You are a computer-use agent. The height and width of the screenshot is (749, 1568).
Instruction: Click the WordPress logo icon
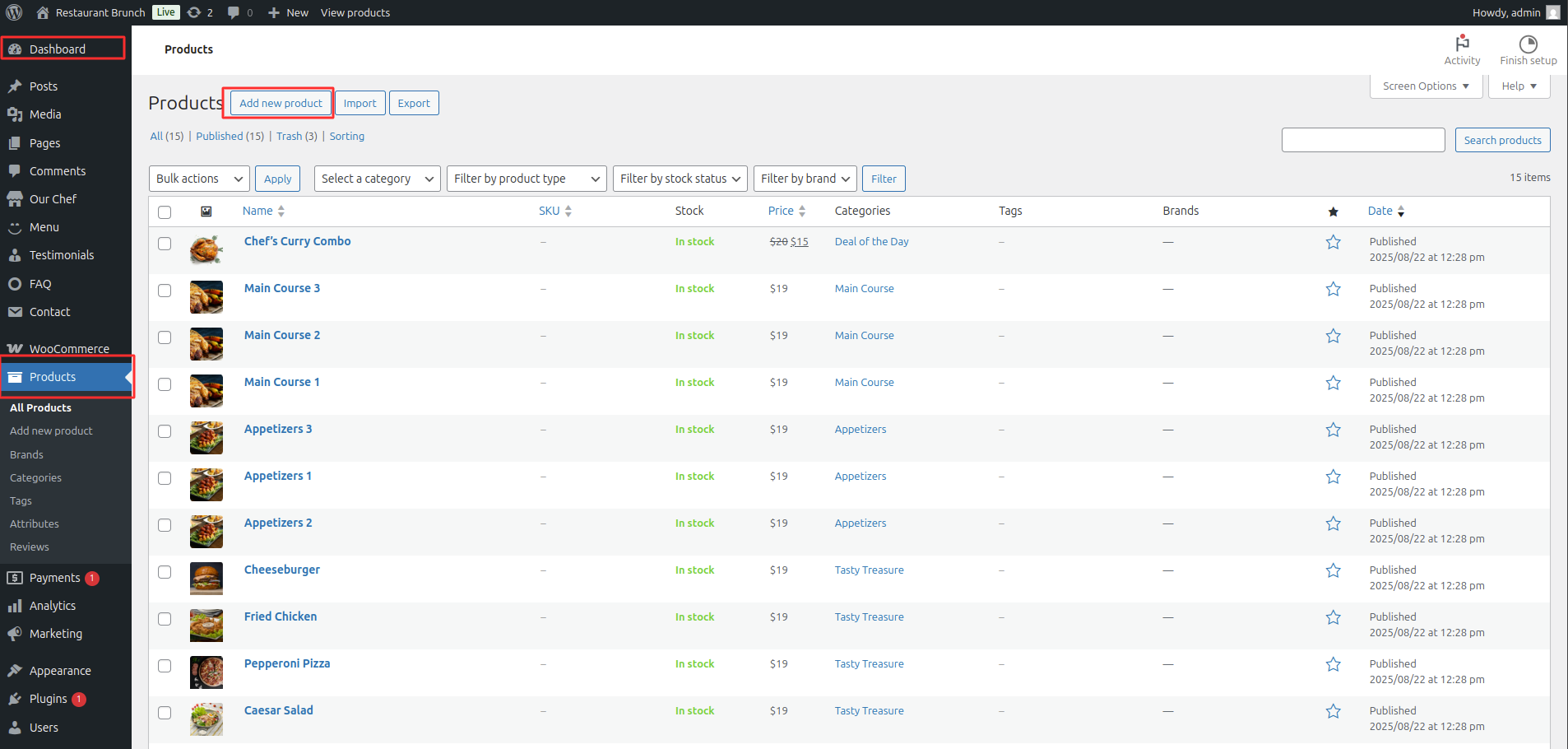tap(14, 12)
